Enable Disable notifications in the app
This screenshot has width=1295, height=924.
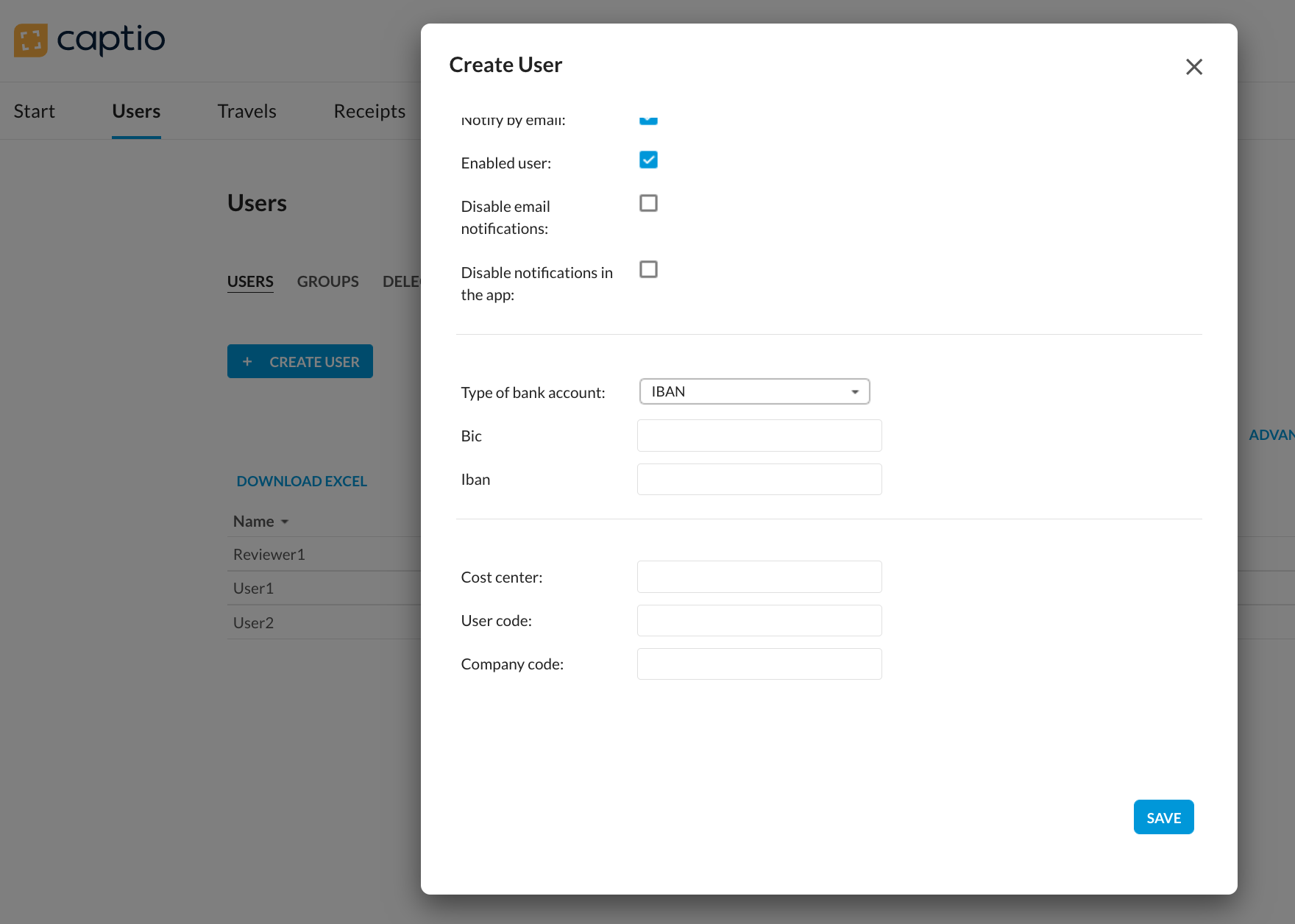[x=648, y=269]
